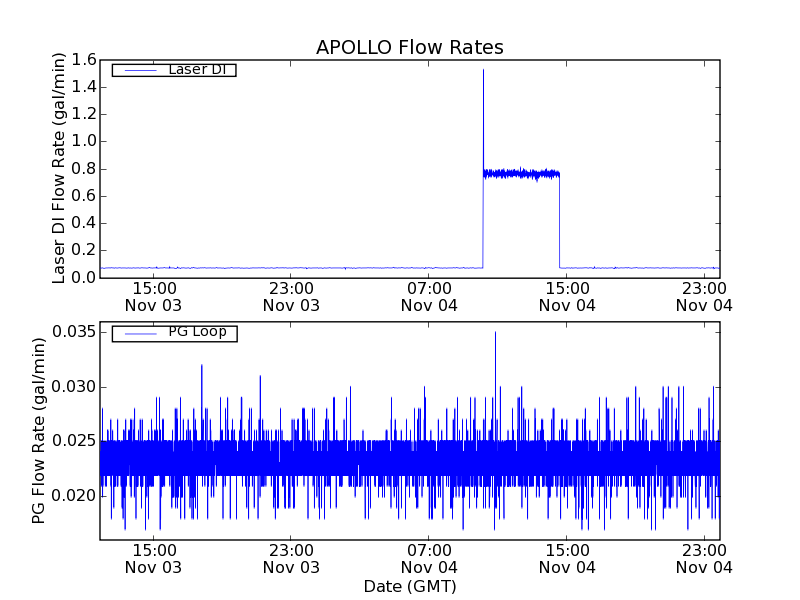Click the APOLLO Flow Rates chart title
The image size is (800, 600).
(409, 47)
